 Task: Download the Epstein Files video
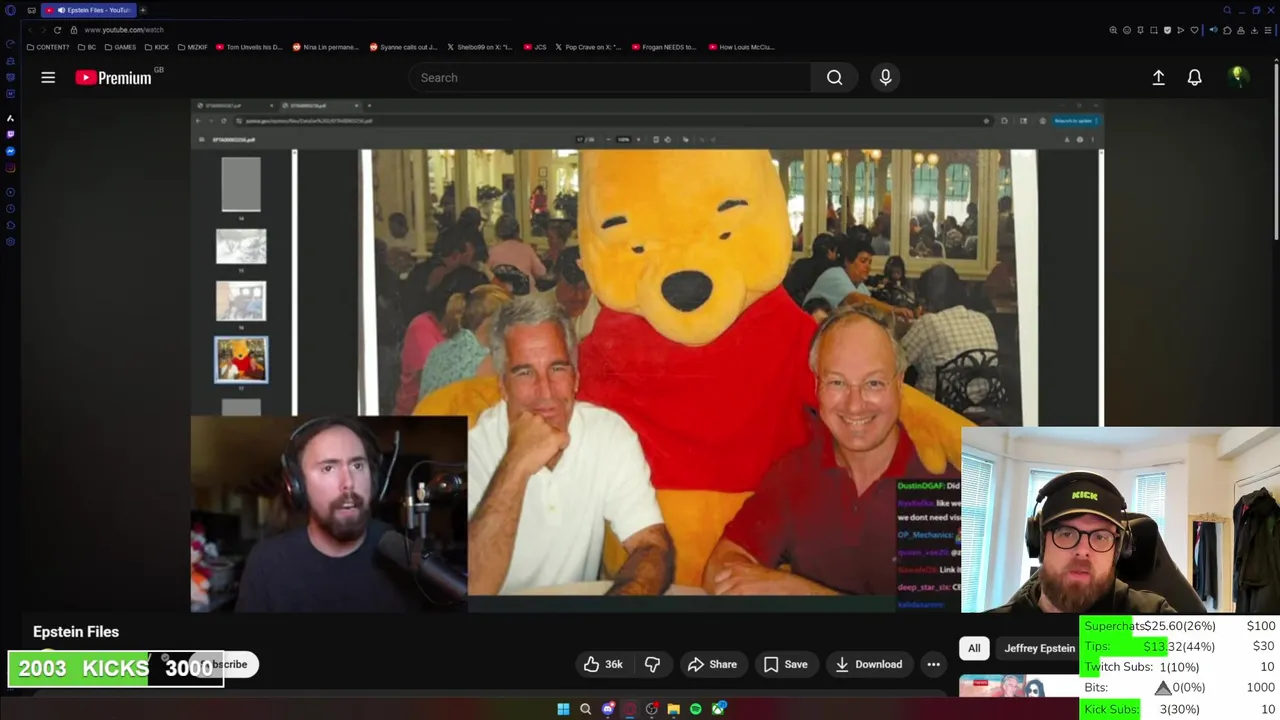(868, 664)
